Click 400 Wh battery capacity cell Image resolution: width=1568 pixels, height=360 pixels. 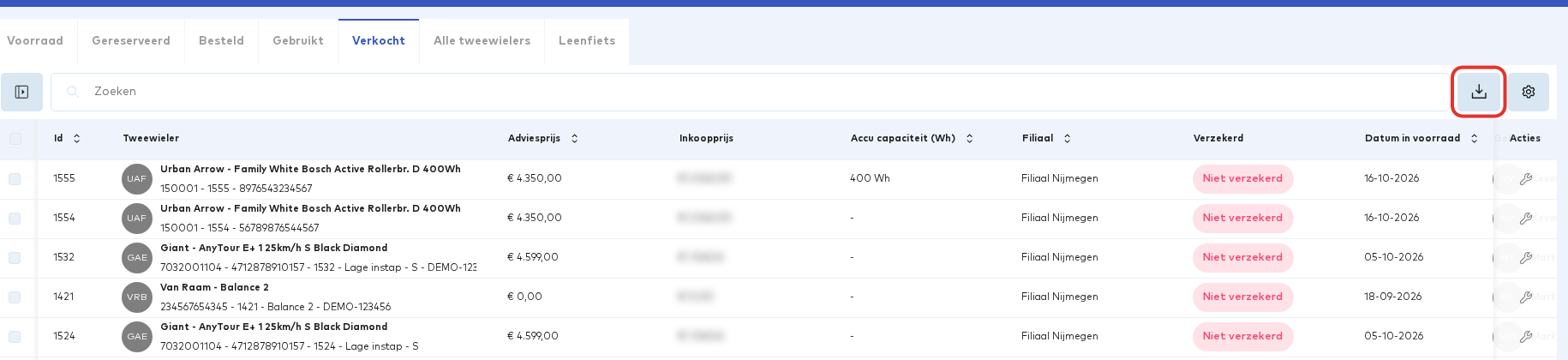click(870, 178)
